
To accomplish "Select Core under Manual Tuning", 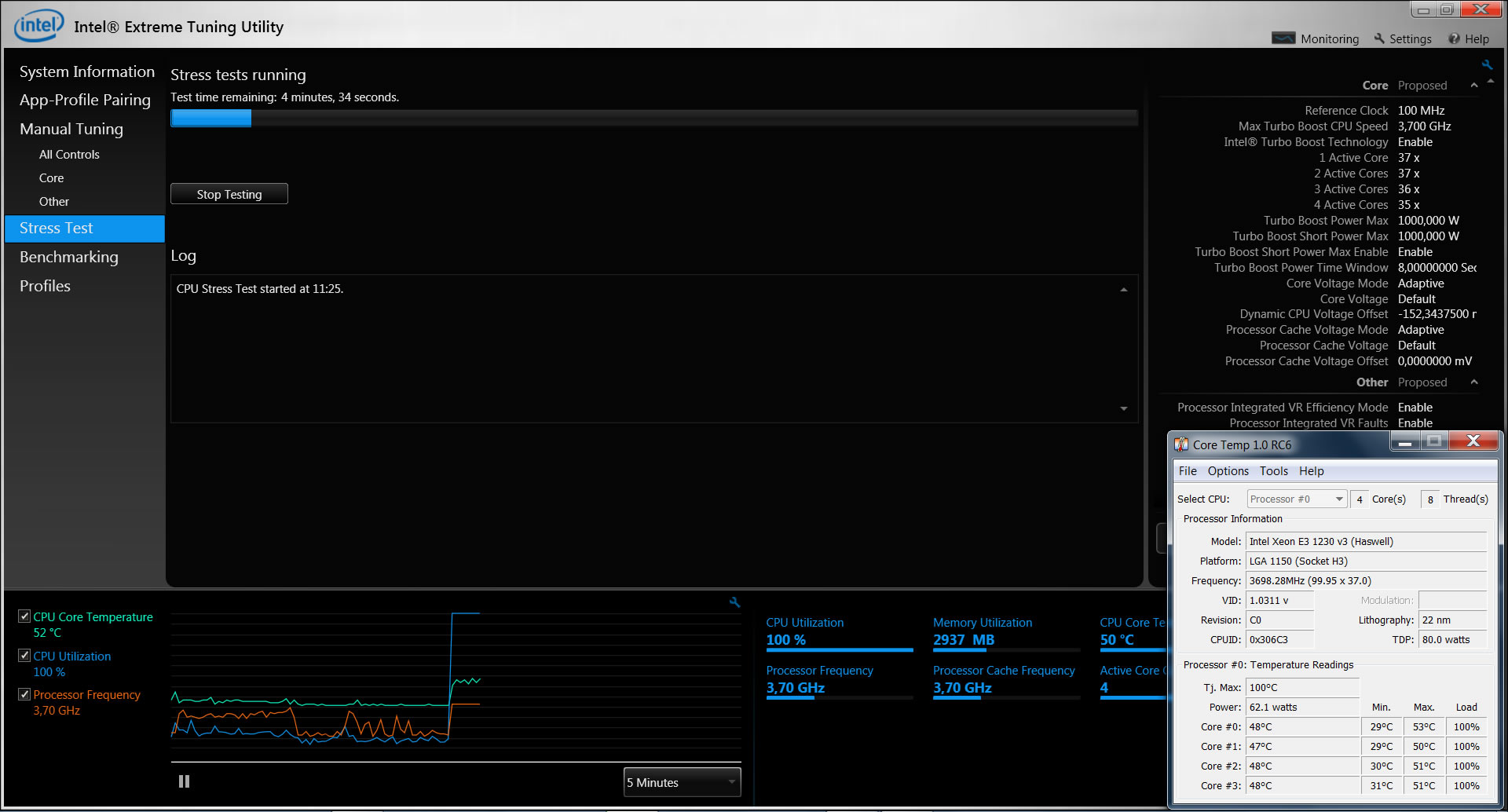I will click(52, 178).
